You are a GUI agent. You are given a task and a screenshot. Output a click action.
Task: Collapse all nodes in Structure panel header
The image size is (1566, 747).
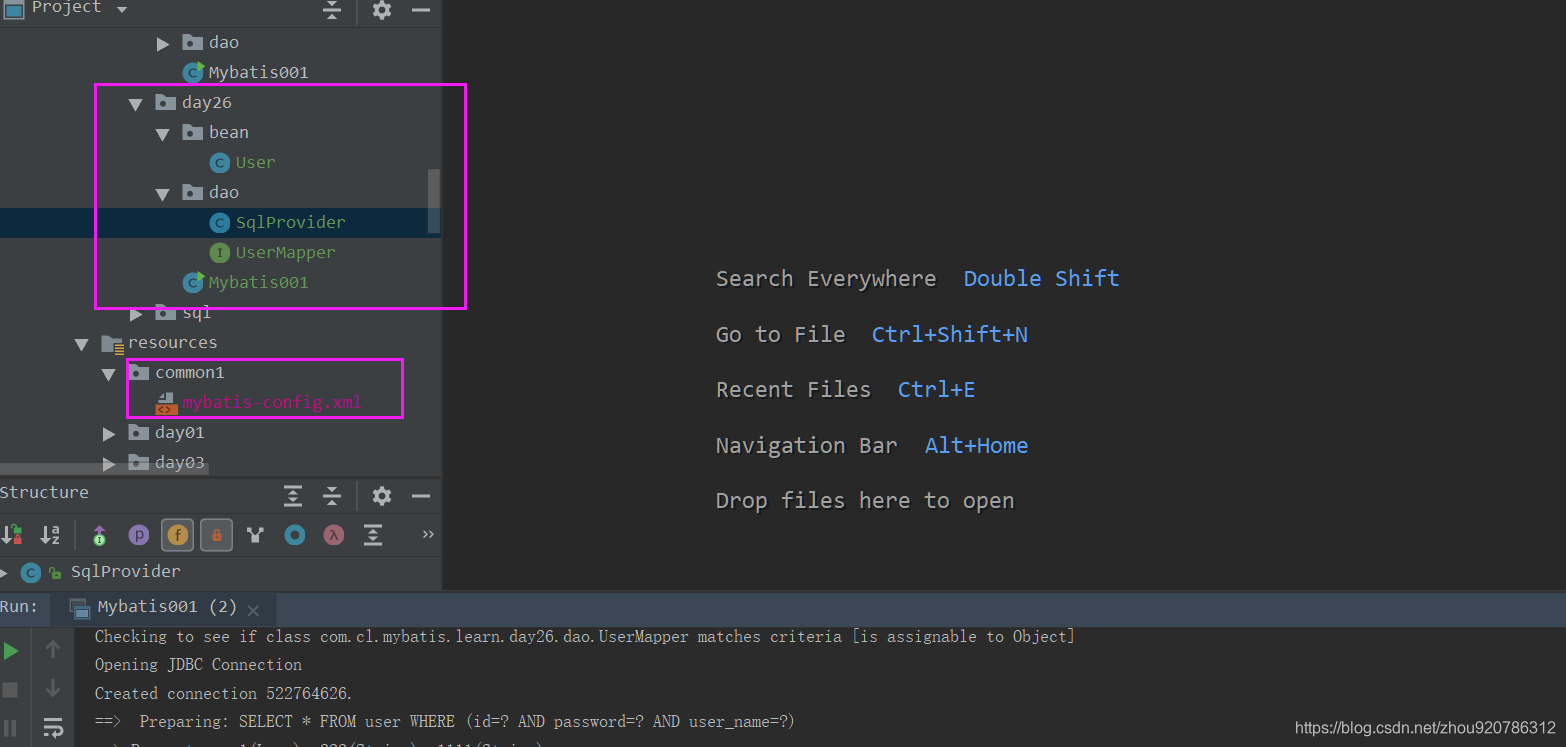(x=332, y=496)
